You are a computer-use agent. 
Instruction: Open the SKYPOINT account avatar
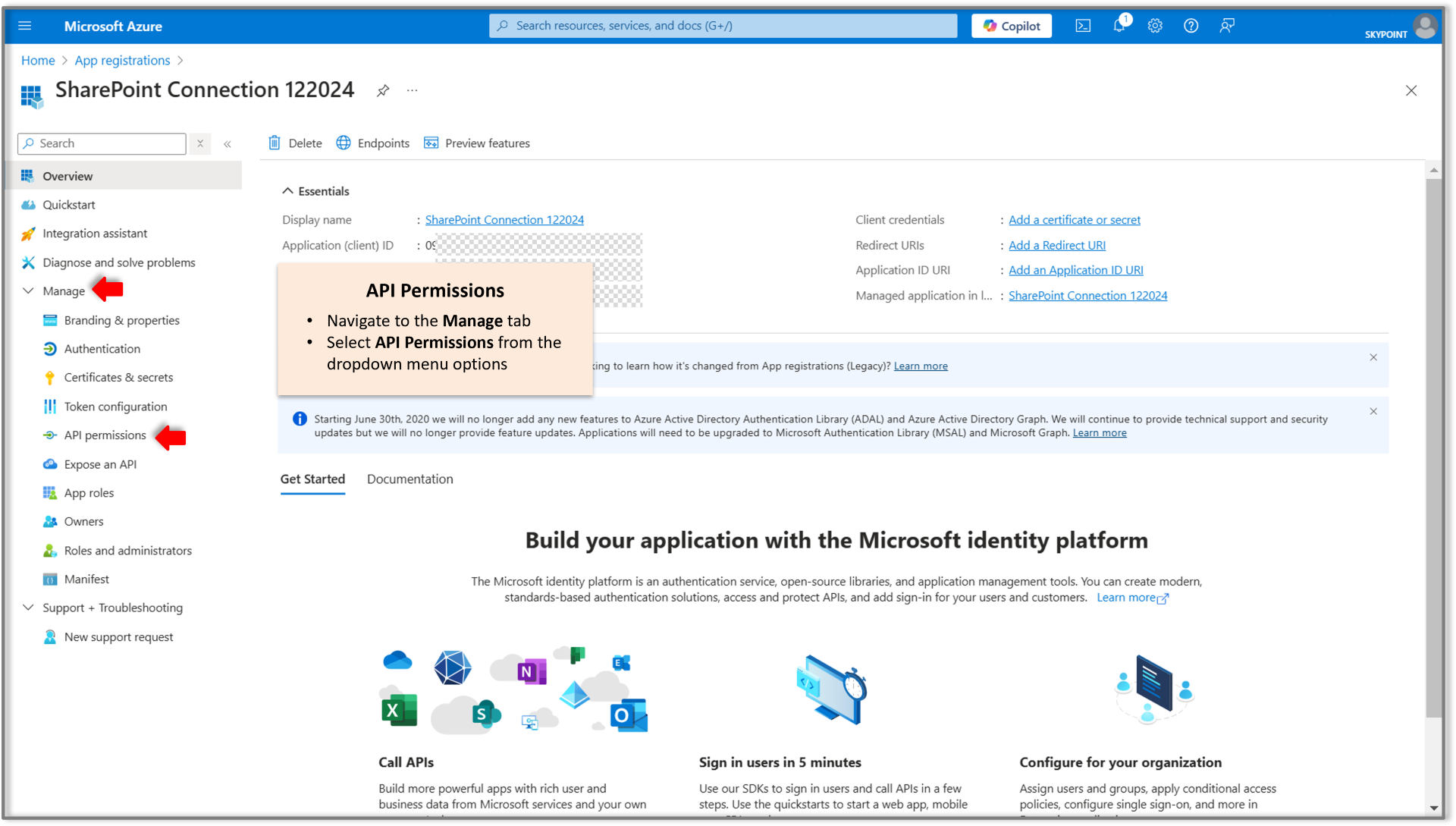(x=1426, y=26)
